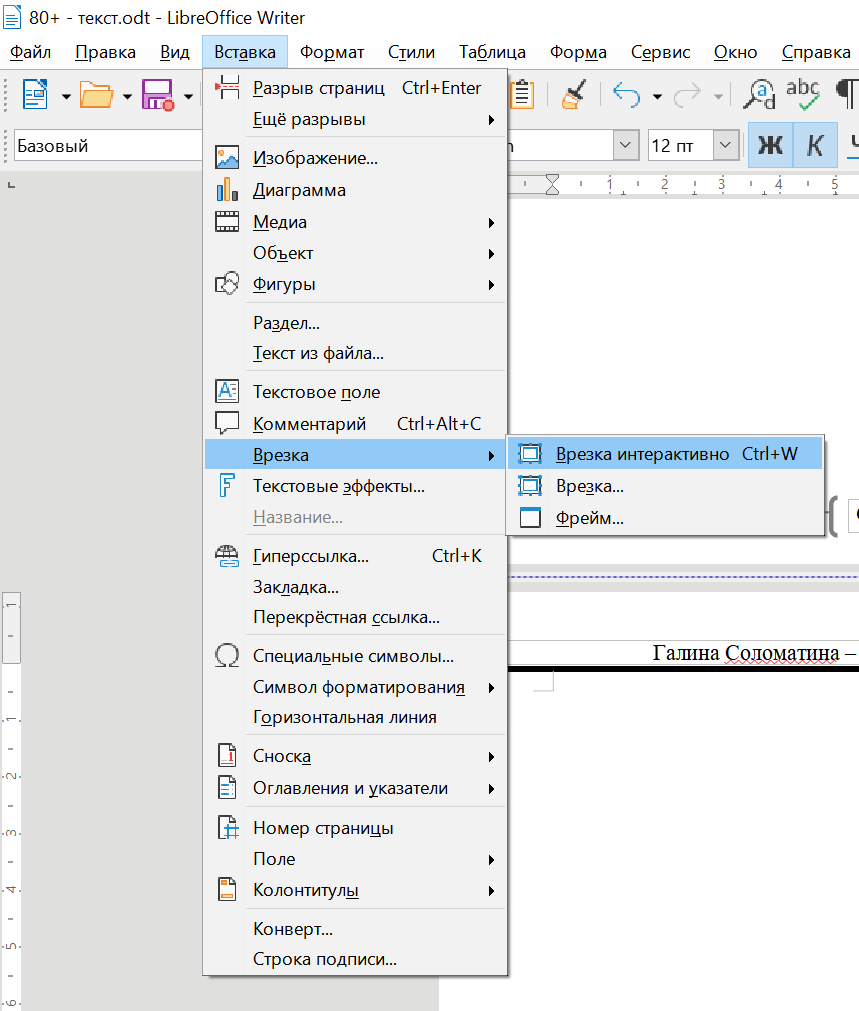Toggle formatting marks pilcrow icon
This screenshot has width=859, height=1011.
coord(847,94)
